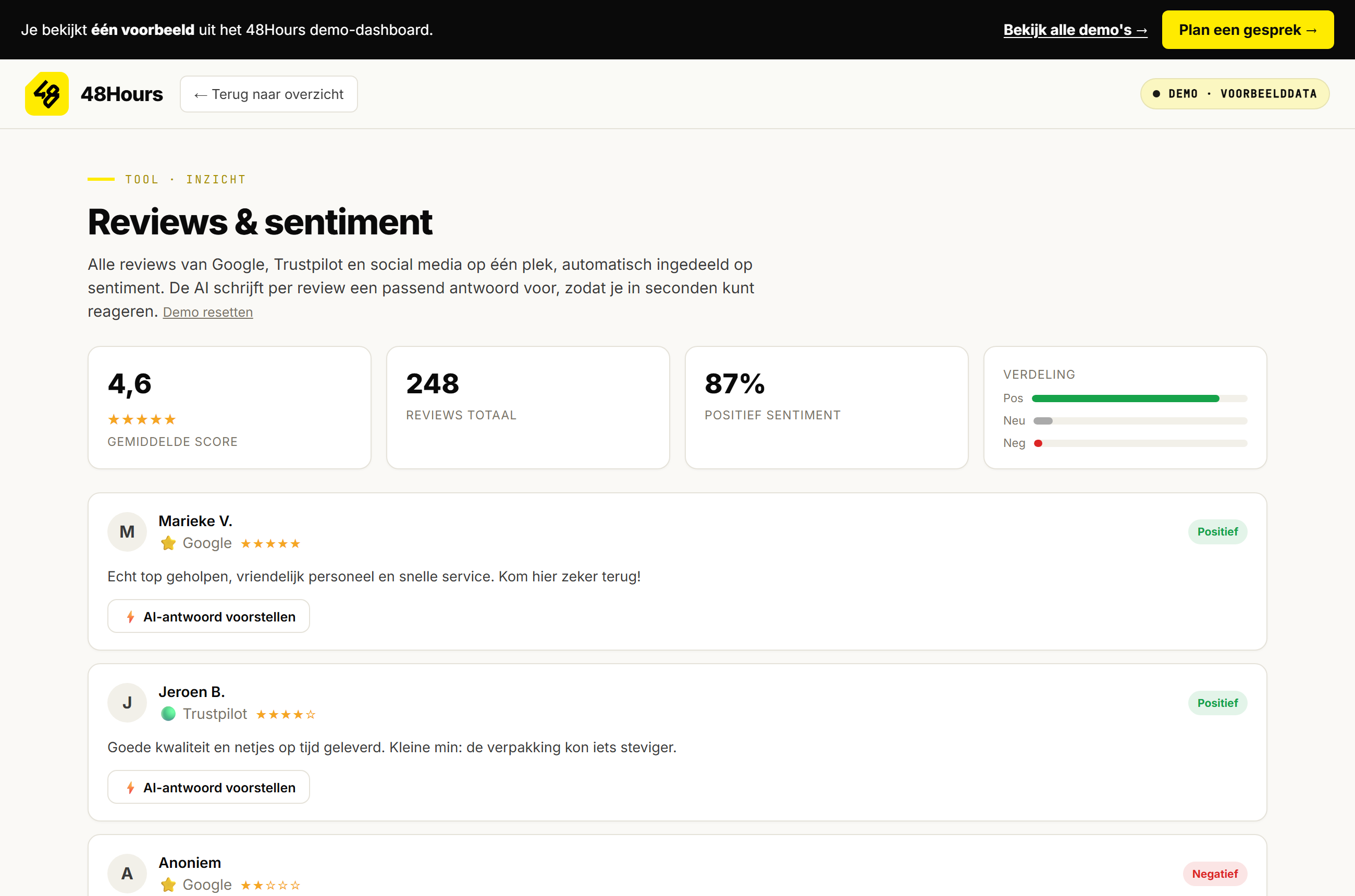Go back via Terug naar overzicht
1355x896 pixels.
pyautogui.click(x=269, y=94)
